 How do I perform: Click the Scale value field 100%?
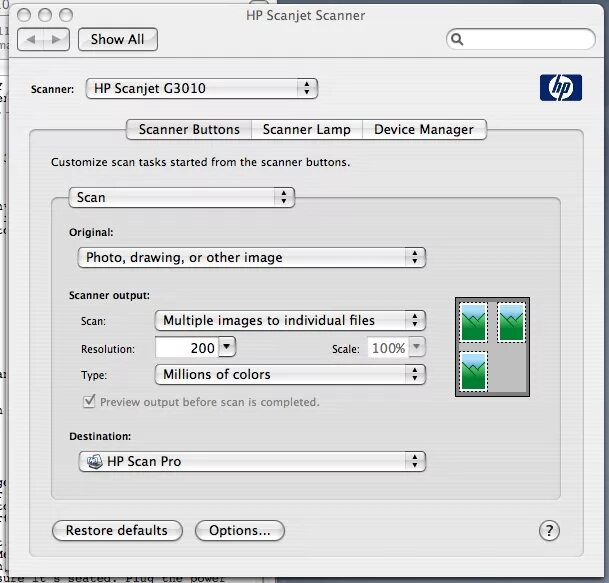(388, 347)
